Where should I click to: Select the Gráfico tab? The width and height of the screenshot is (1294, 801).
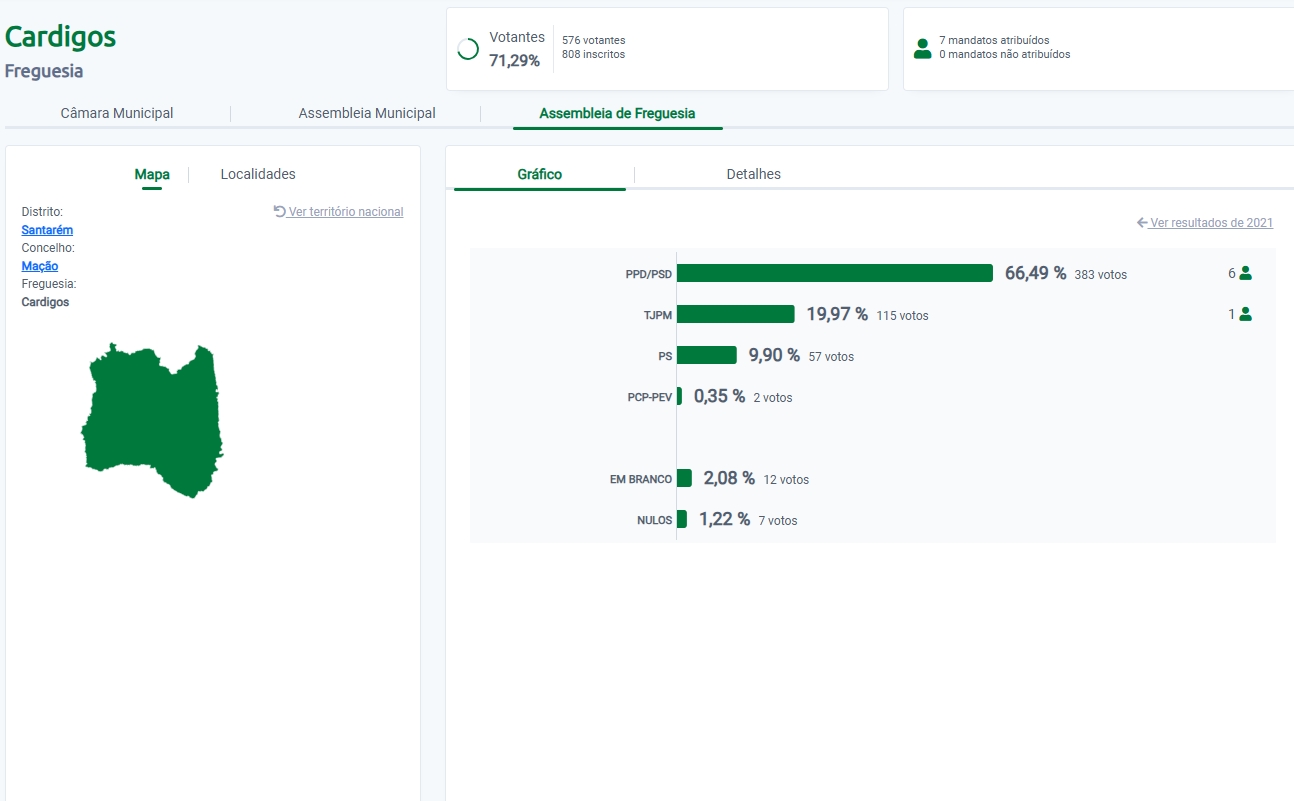coord(539,175)
